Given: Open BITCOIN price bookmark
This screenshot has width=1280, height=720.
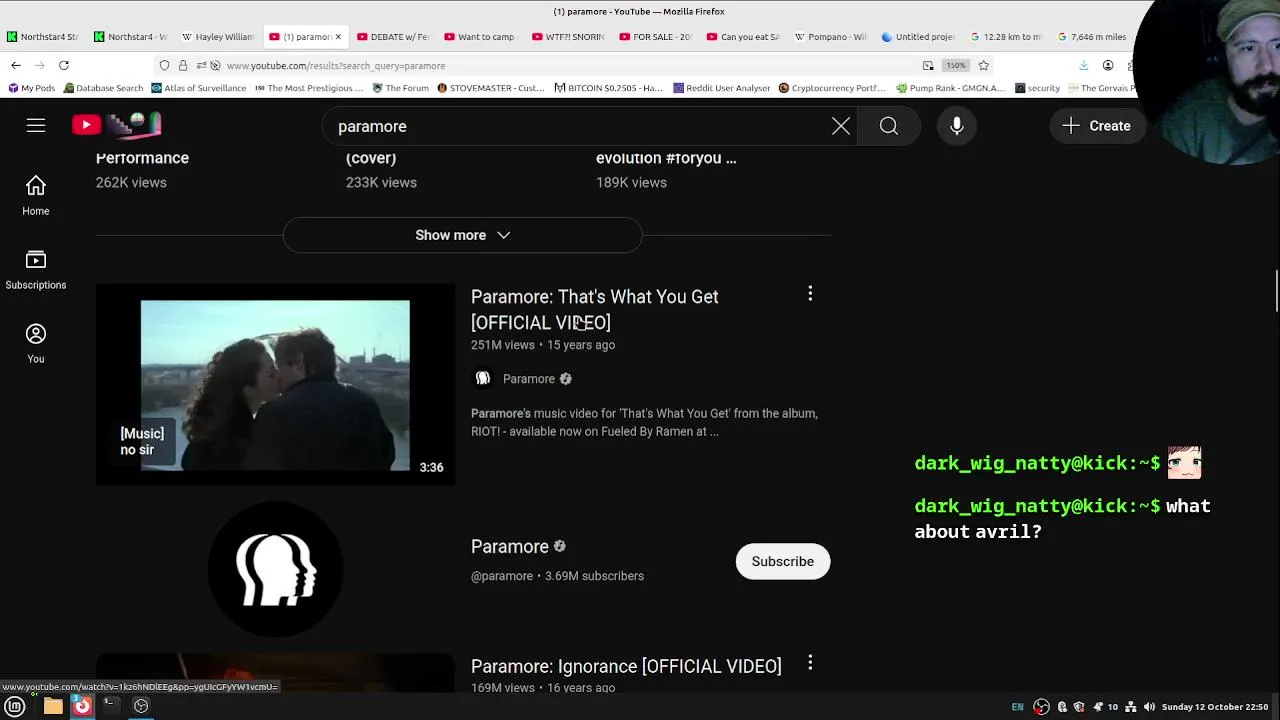Looking at the screenshot, I should (x=609, y=88).
